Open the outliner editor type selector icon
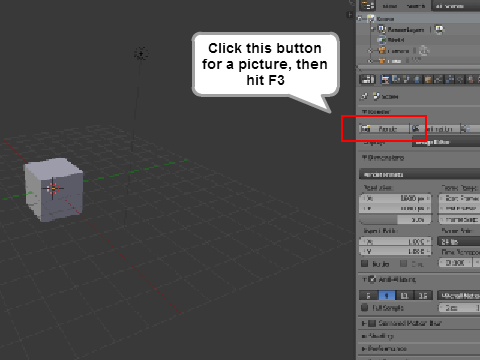The height and width of the screenshot is (360, 480). tap(368, 6)
